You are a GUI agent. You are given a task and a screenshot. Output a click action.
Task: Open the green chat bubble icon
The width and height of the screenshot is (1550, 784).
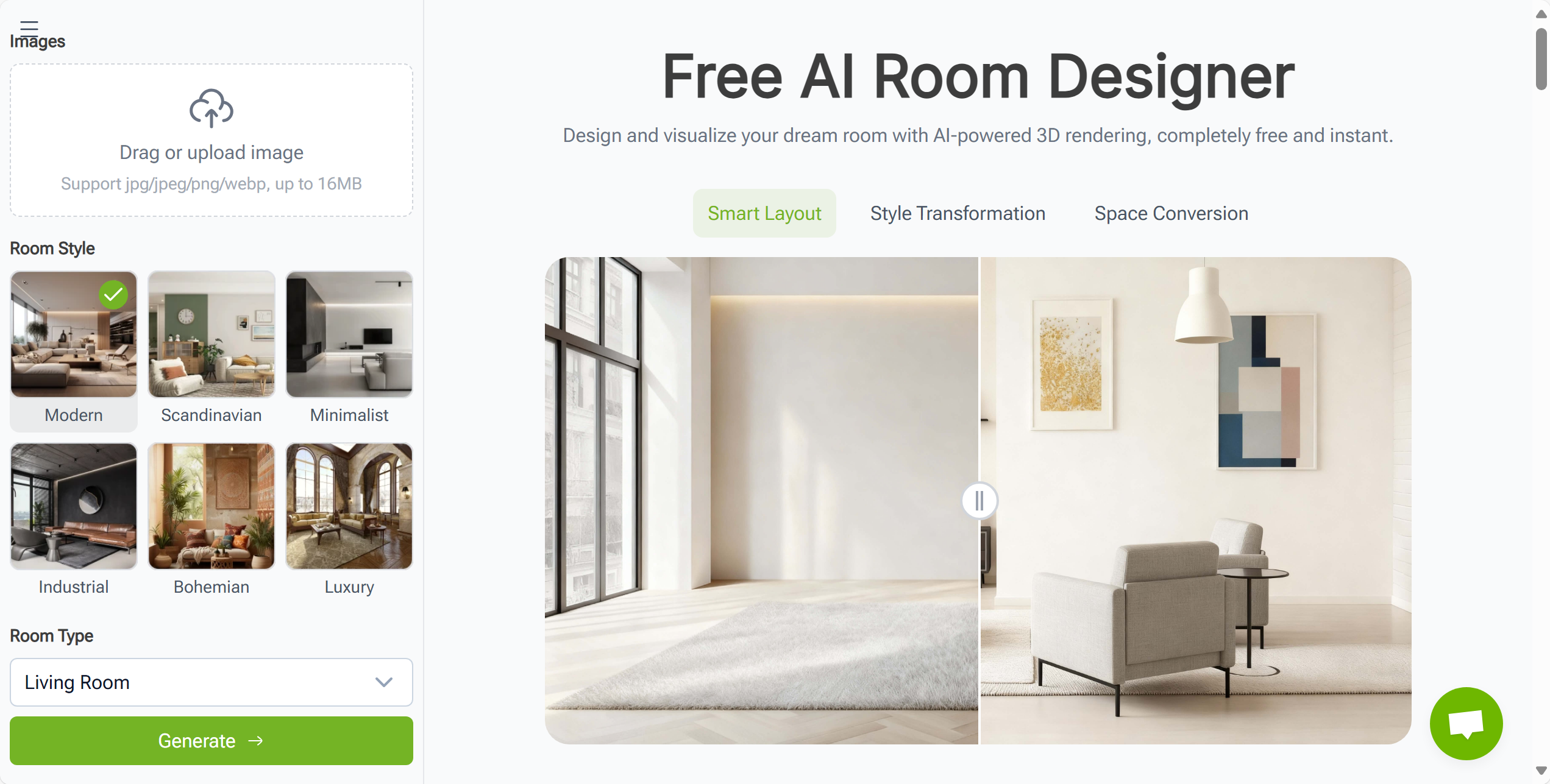pos(1466,723)
